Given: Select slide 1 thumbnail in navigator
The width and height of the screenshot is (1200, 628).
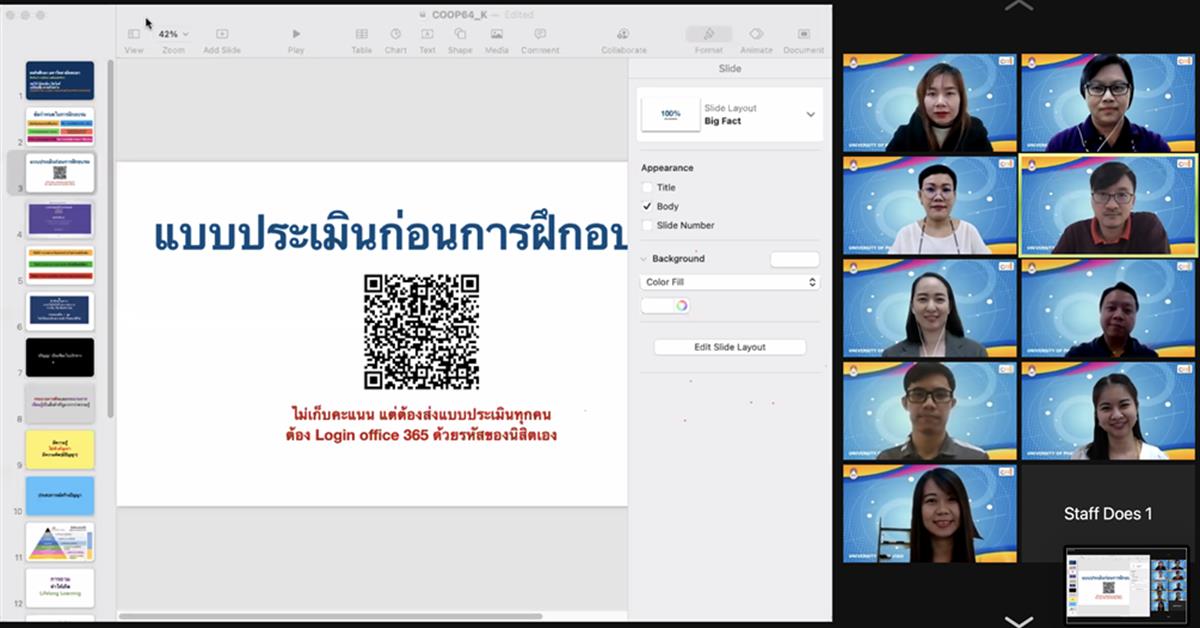Looking at the screenshot, I should click(x=60, y=80).
